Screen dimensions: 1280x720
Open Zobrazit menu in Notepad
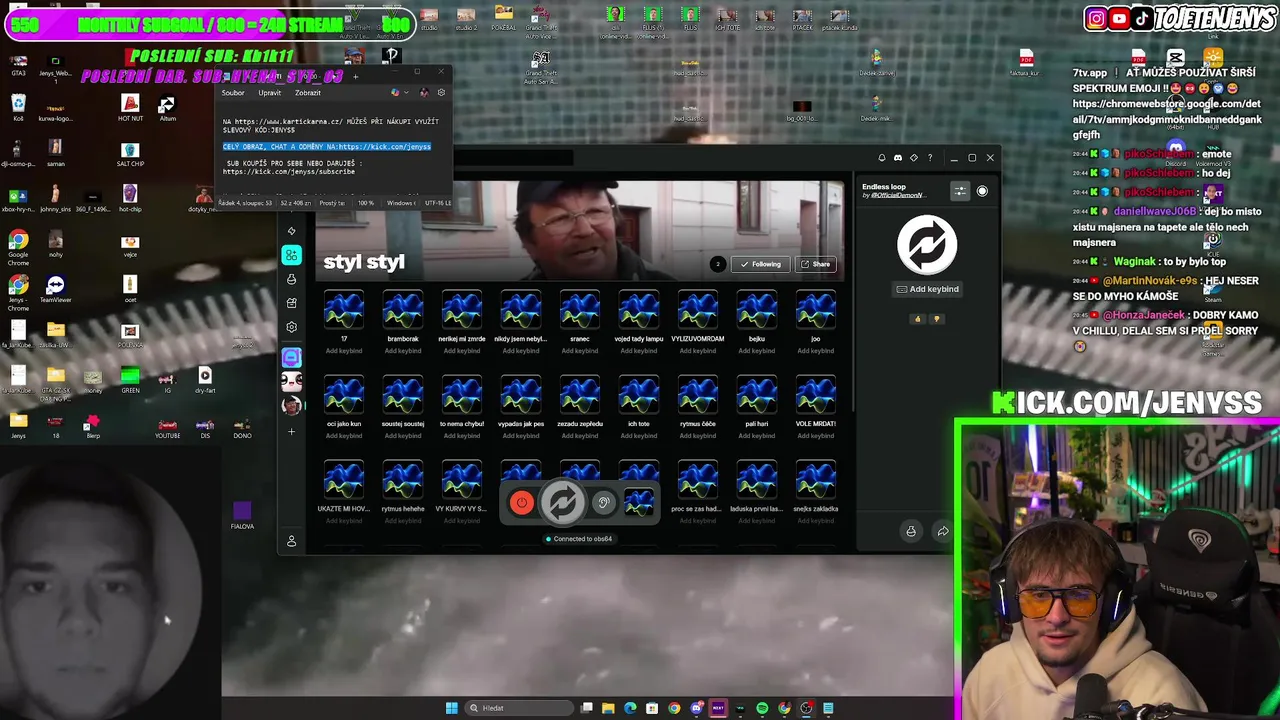(308, 93)
